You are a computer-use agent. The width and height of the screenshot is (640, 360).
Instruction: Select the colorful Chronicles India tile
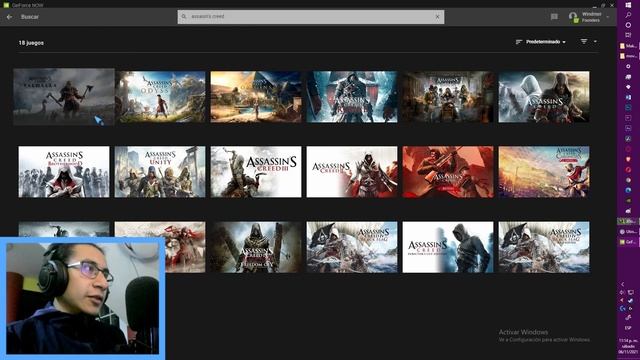point(544,172)
